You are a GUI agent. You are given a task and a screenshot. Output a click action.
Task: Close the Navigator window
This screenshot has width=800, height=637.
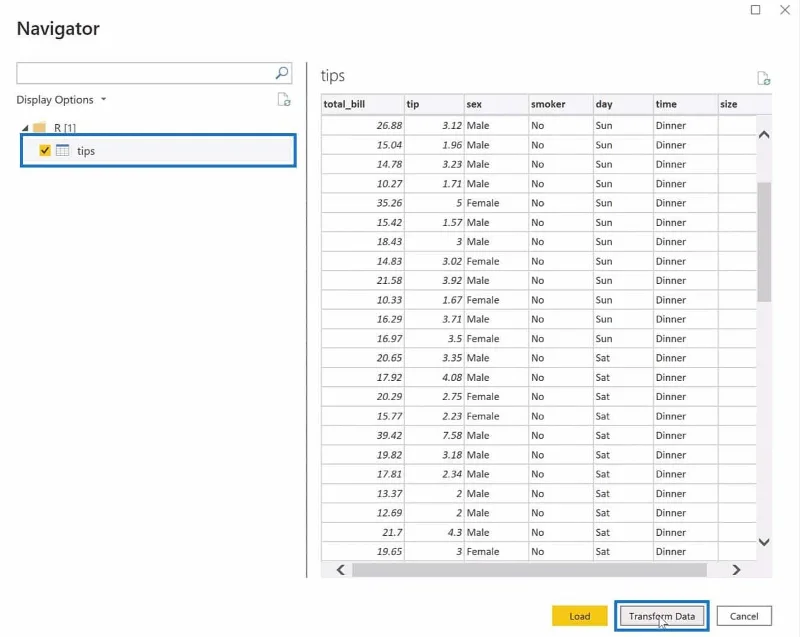(785, 10)
